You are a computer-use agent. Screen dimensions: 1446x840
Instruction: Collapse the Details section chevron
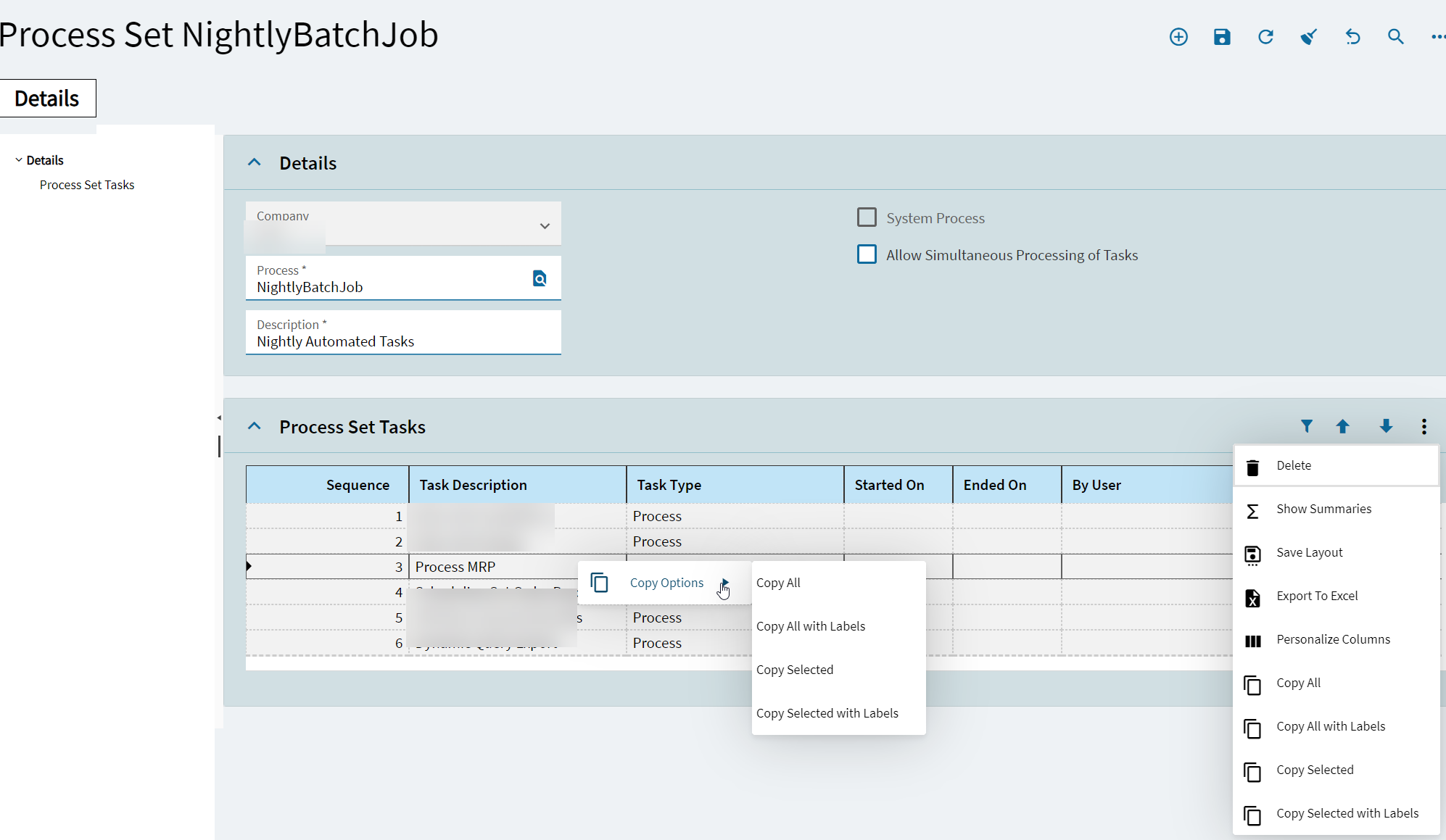[x=254, y=162]
